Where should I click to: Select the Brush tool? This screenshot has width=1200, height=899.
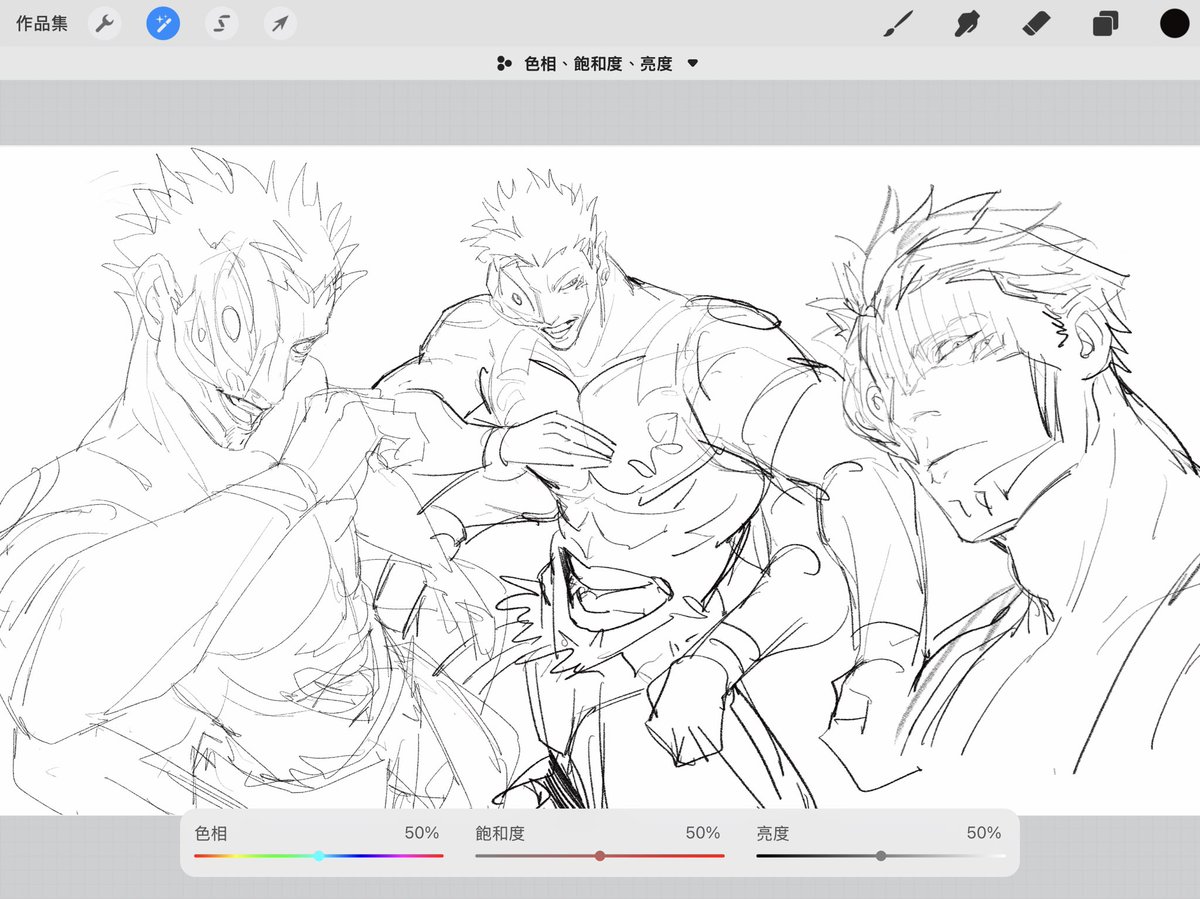[x=899, y=24]
